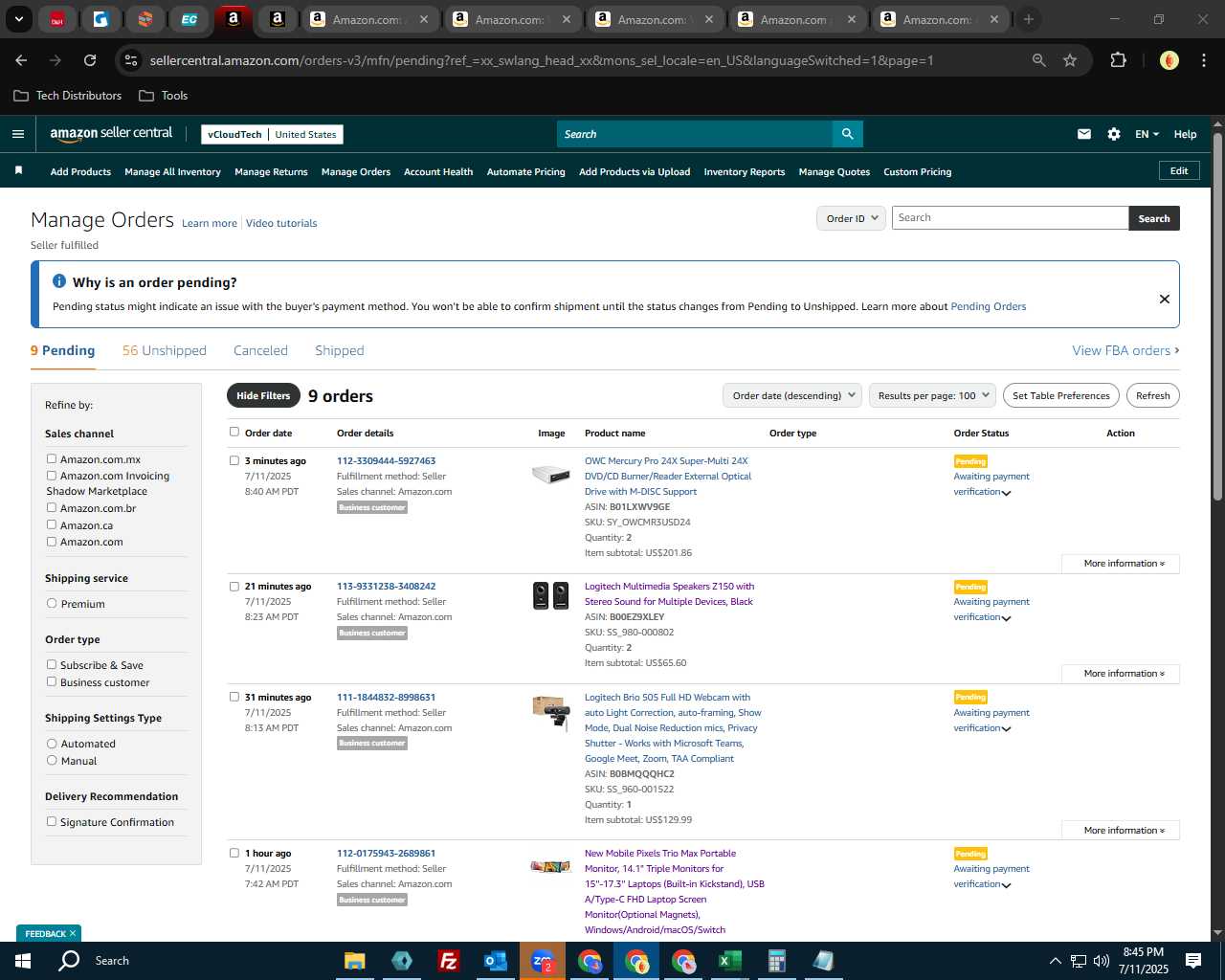Click the bookmark flag icon in nav bar
Image resolution: width=1225 pixels, height=980 pixels.
point(18,170)
